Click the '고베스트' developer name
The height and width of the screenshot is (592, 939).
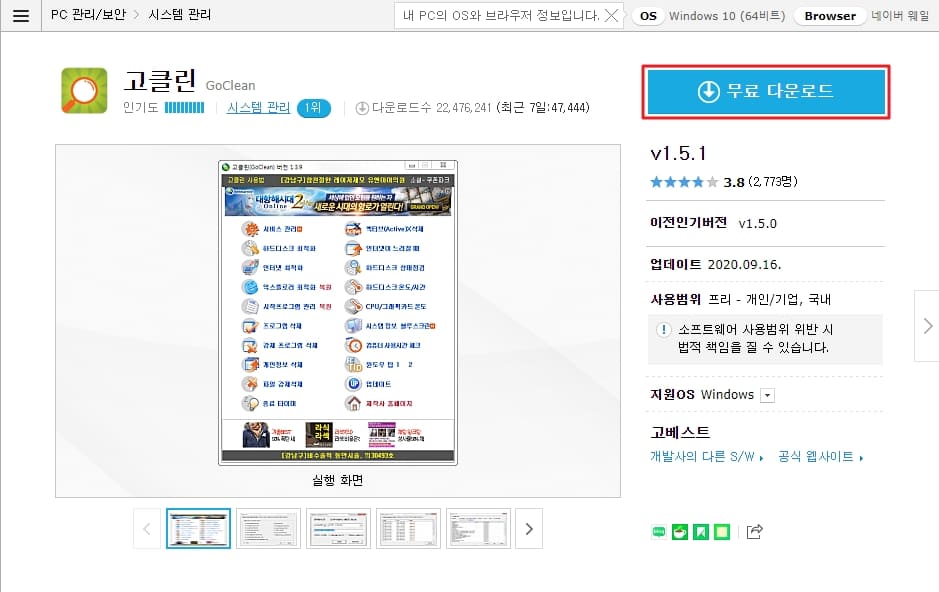(680, 432)
